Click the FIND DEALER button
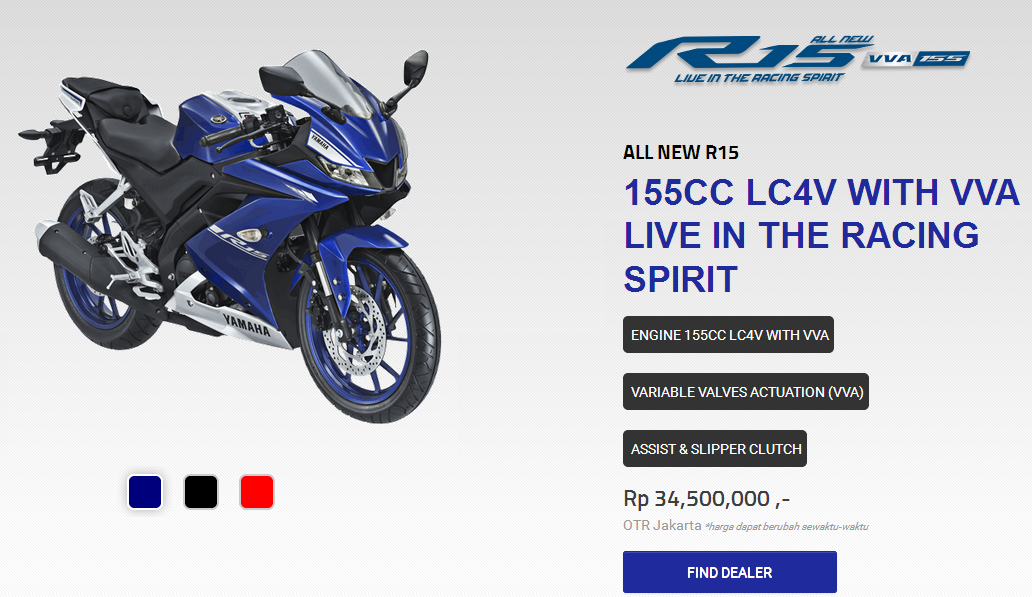 (x=730, y=572)
